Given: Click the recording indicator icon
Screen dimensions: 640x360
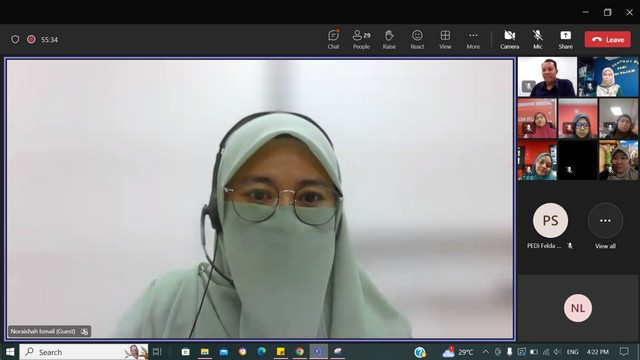Looking at the screenshot, I should tap(31, 39).
